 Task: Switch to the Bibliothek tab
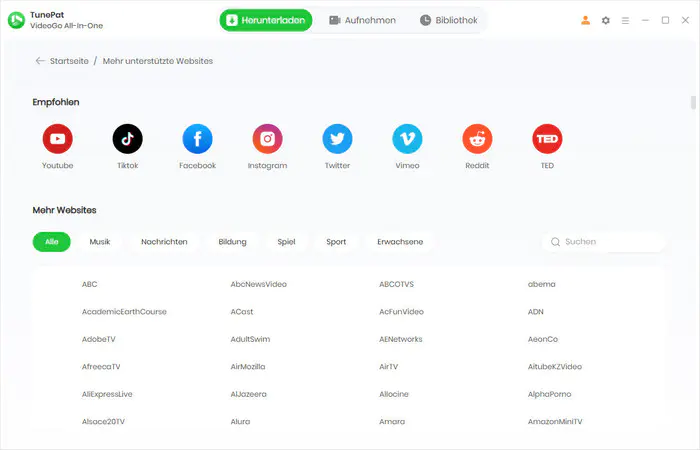click(449, 20)
